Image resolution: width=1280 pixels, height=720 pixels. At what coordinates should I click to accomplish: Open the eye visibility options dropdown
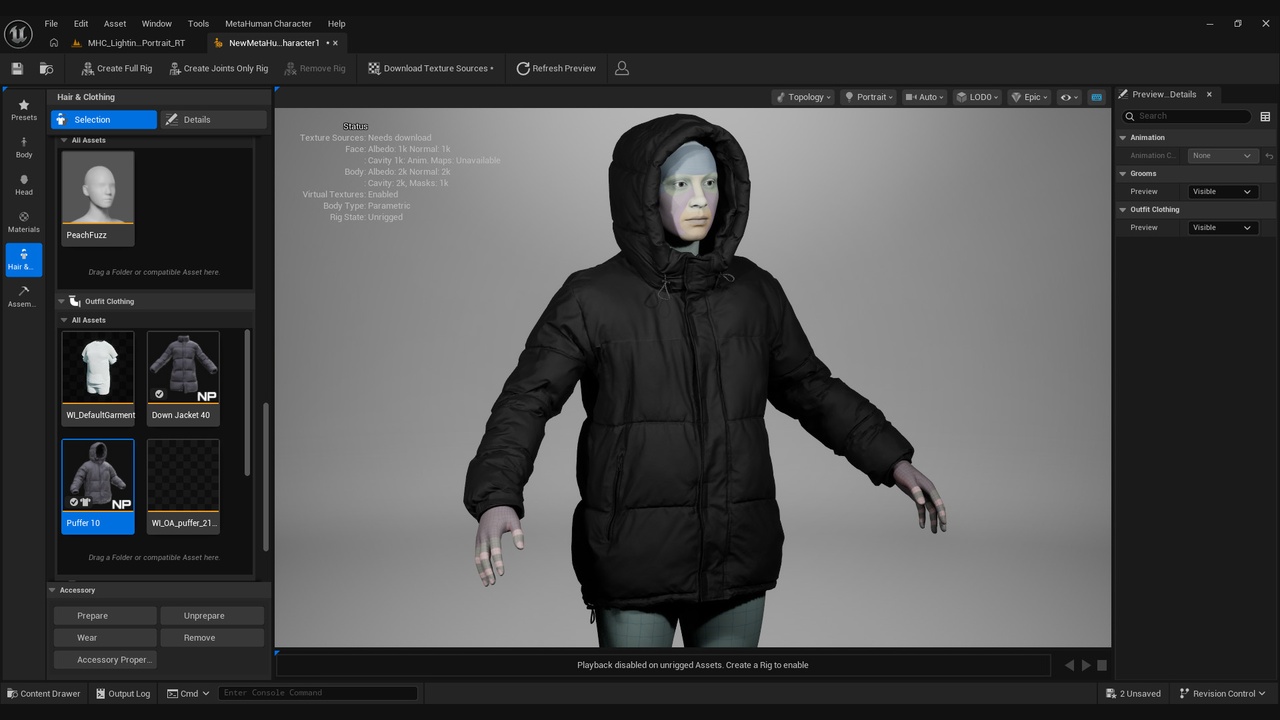coord(1069,97)
